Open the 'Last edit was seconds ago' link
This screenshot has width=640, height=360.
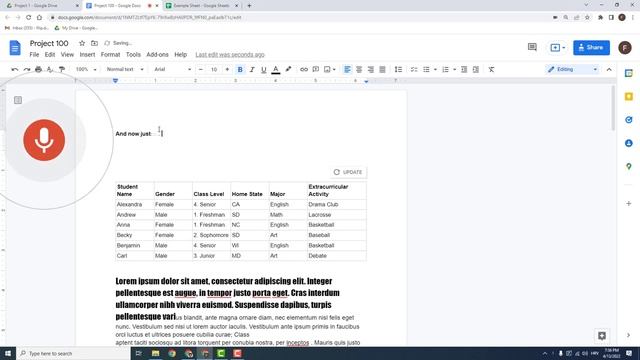230,54
